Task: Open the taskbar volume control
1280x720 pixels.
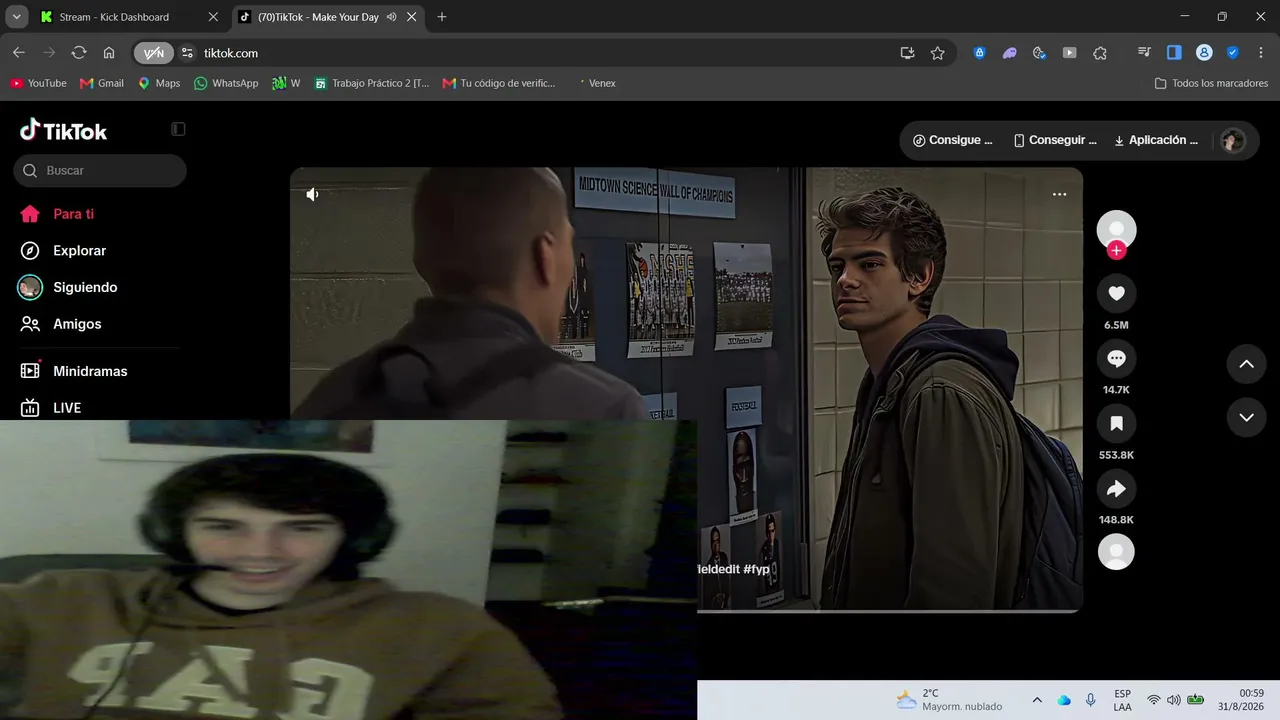Action: click(x=1173, y=700)
